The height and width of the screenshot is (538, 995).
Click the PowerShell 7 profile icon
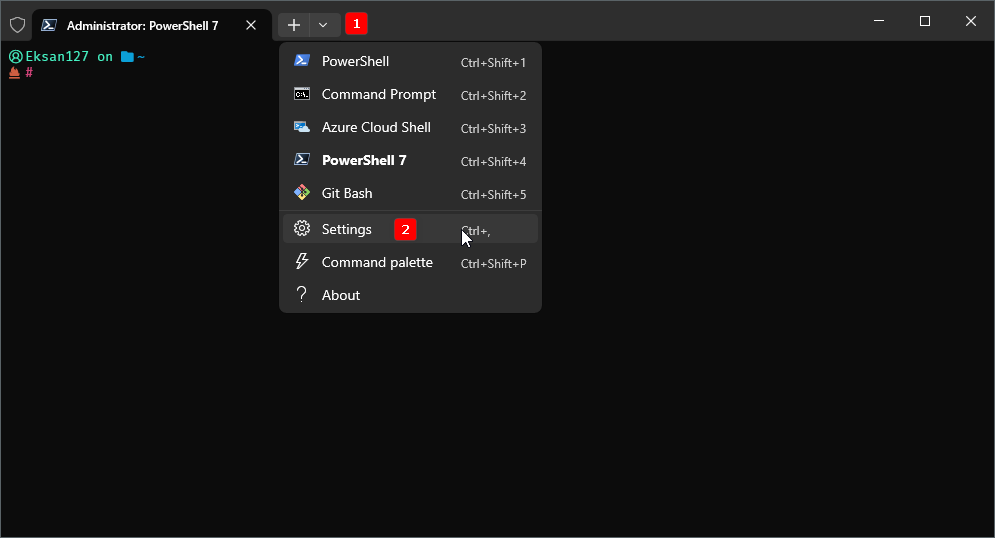[x=301, y=160]
